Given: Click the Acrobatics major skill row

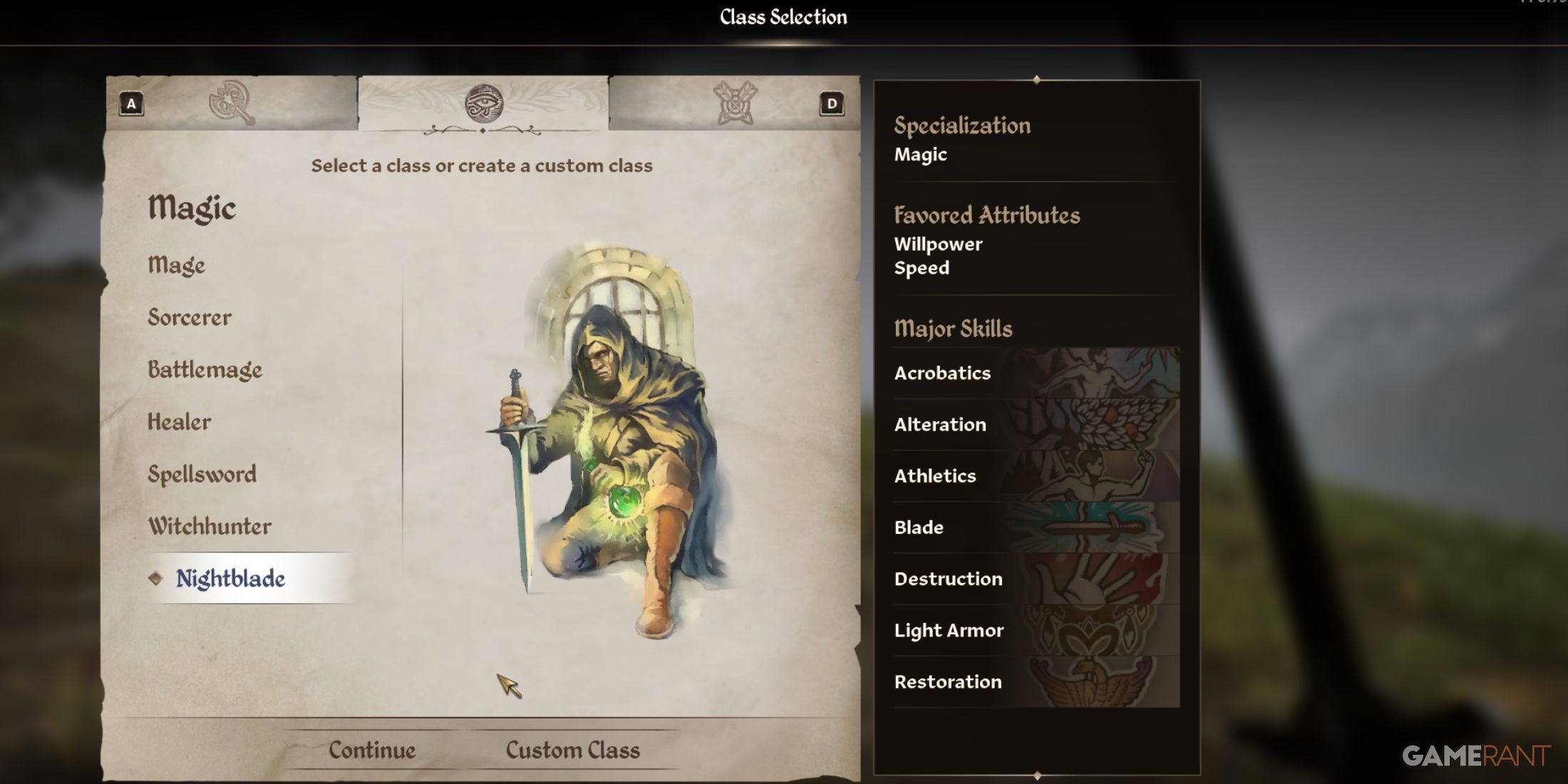Looking at the screenshot, I should 1036,373.
